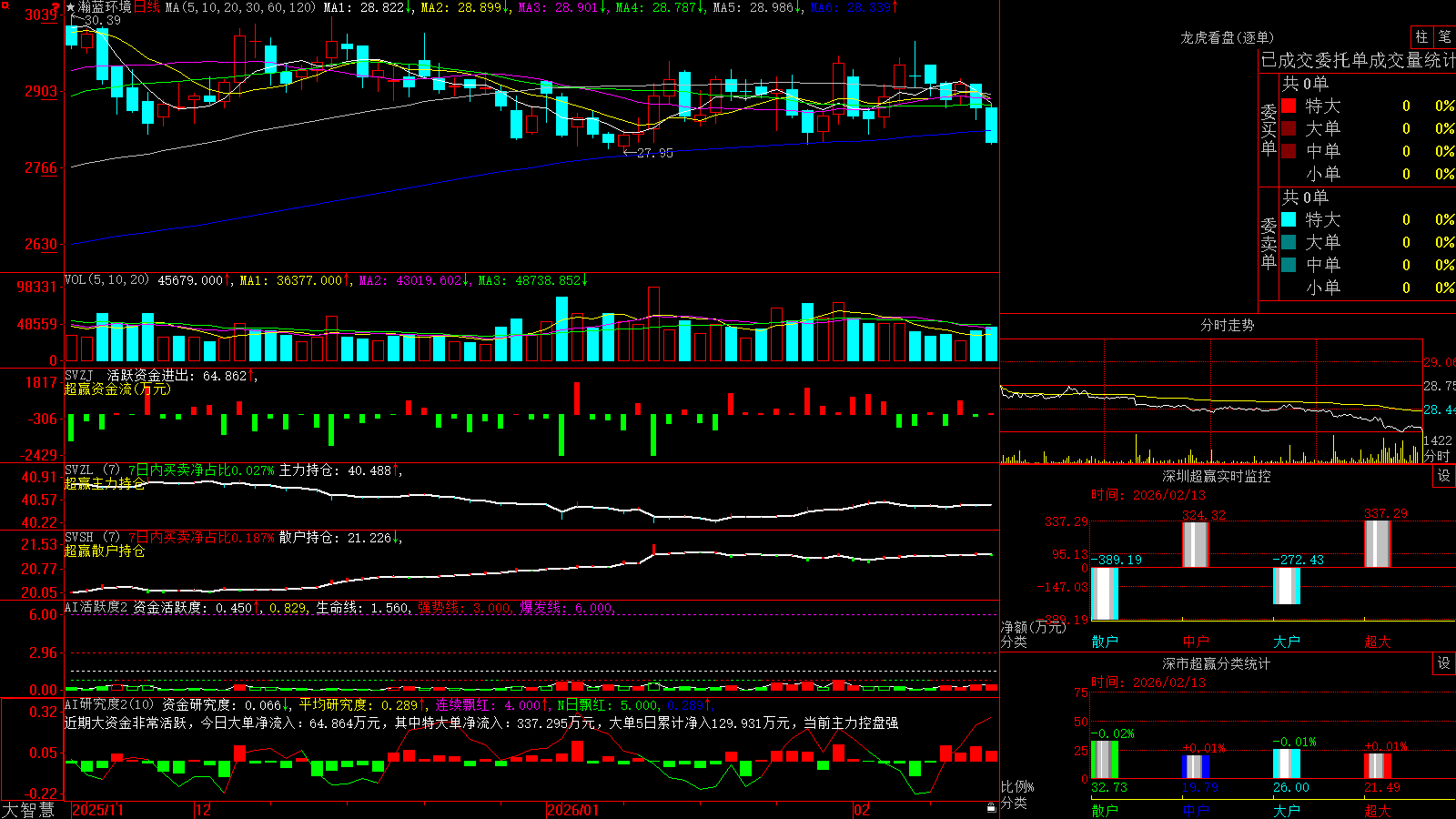Viewport: 1456px width, 819px height.
Task: Open 设 settings for 深圳超赢实时监控
Action: (1444, 476)
